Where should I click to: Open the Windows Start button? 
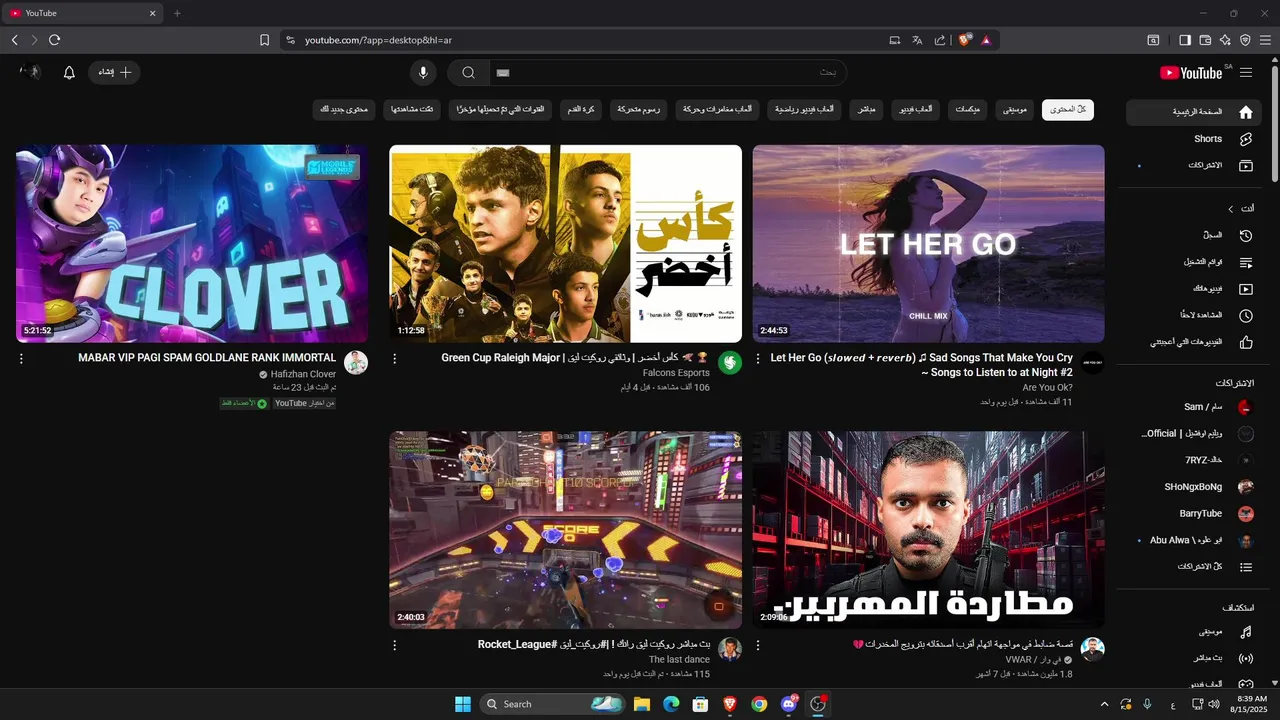(463, 704)
